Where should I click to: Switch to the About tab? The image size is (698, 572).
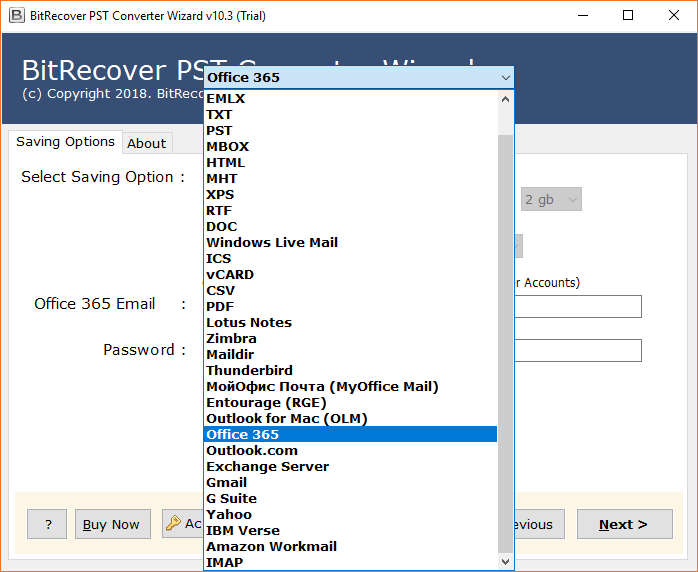[146, 143]
